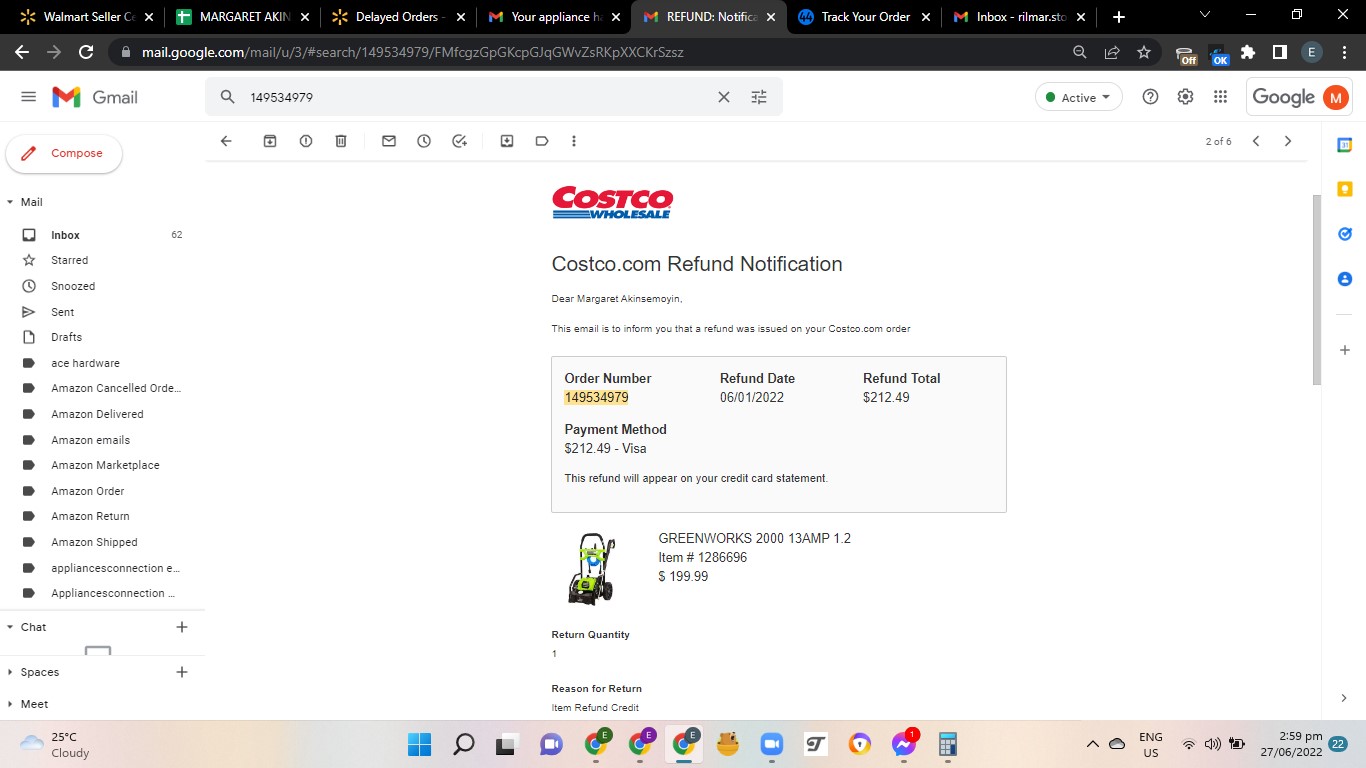The width and height of the screenshot is (1366, 768).
Task: Open Chrome tab search dropdown
Action: click(1204, 15)
